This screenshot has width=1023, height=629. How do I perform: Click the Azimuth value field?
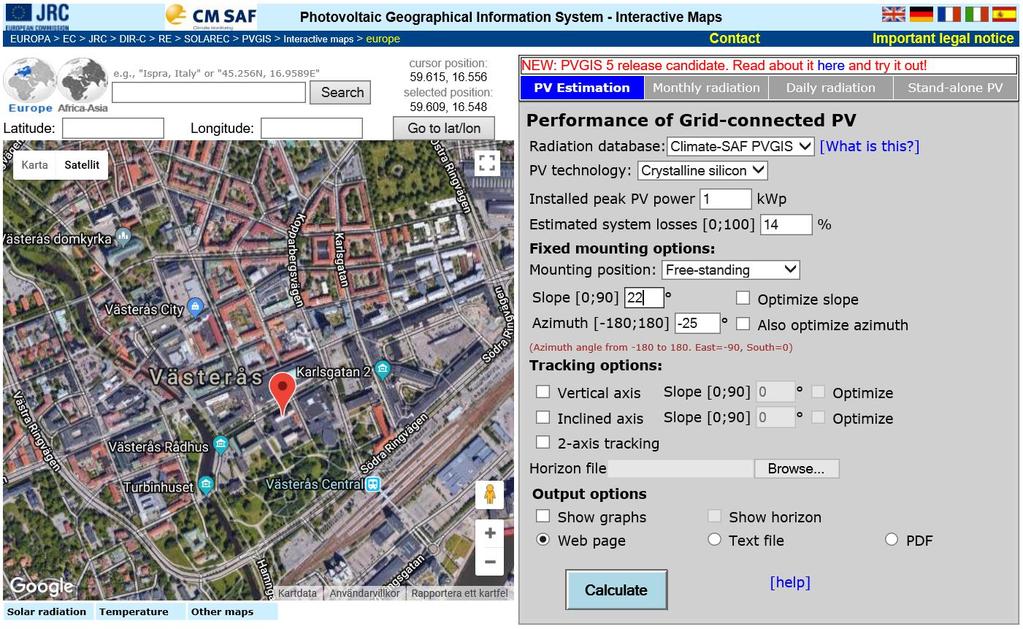[697, 323]
